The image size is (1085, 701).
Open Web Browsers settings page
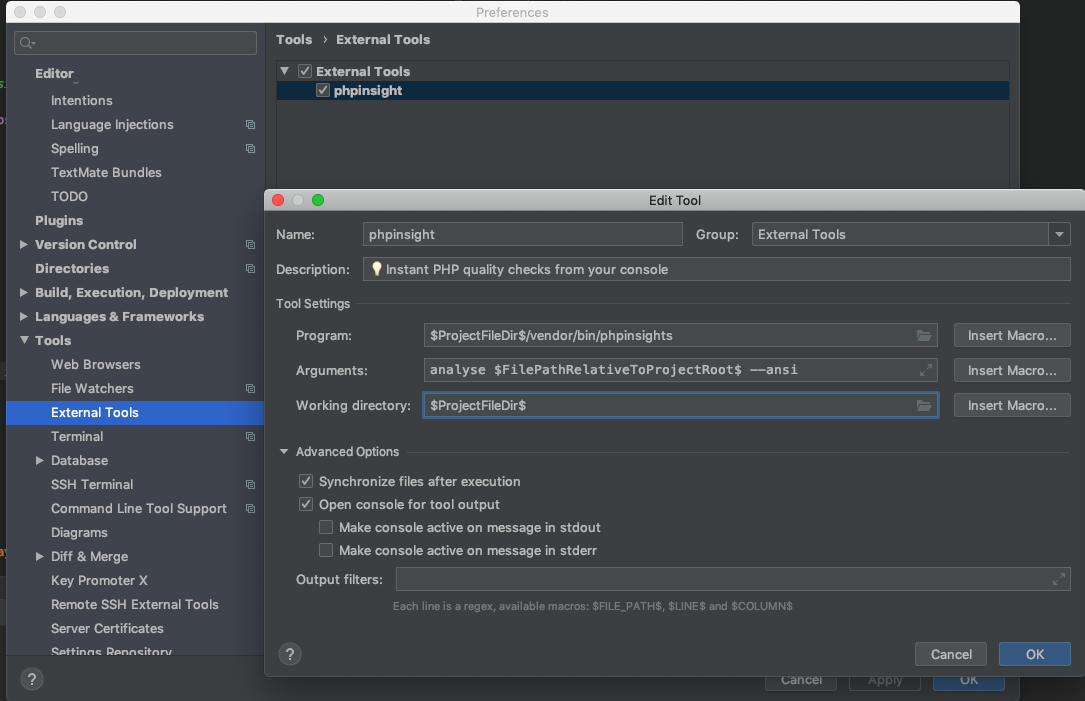pos(95,365)
